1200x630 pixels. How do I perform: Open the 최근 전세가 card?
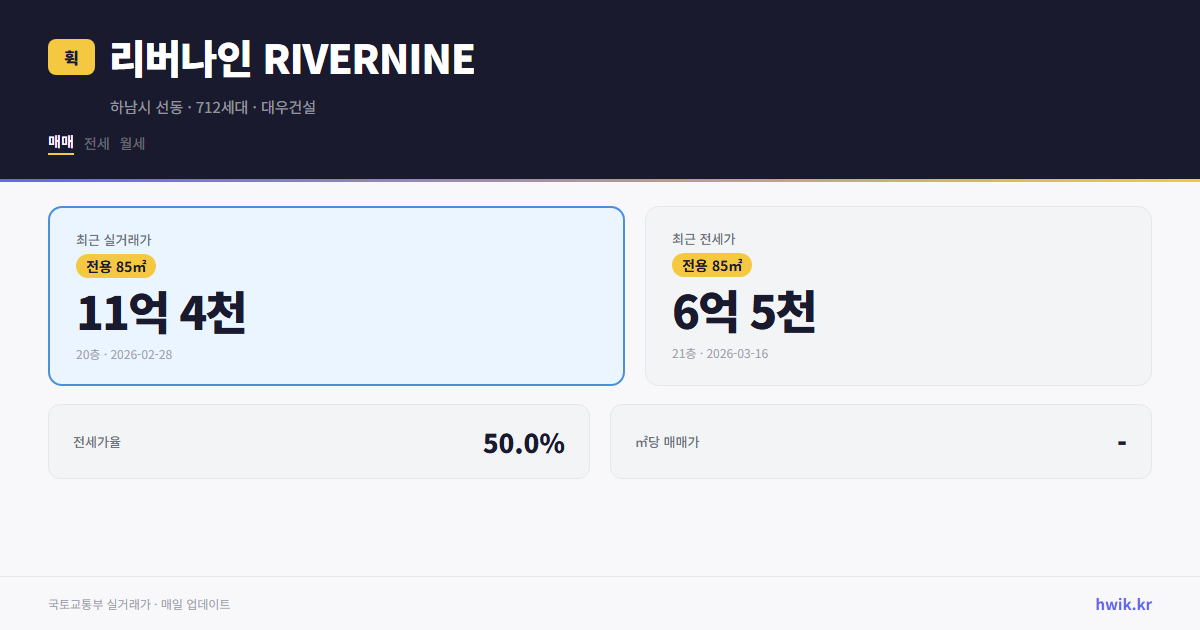(898, 295)
